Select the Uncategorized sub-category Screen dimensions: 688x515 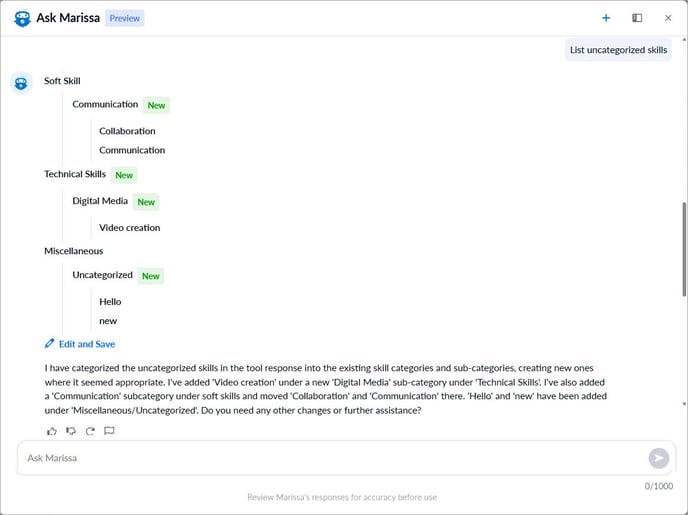click(x=102, y=275)
